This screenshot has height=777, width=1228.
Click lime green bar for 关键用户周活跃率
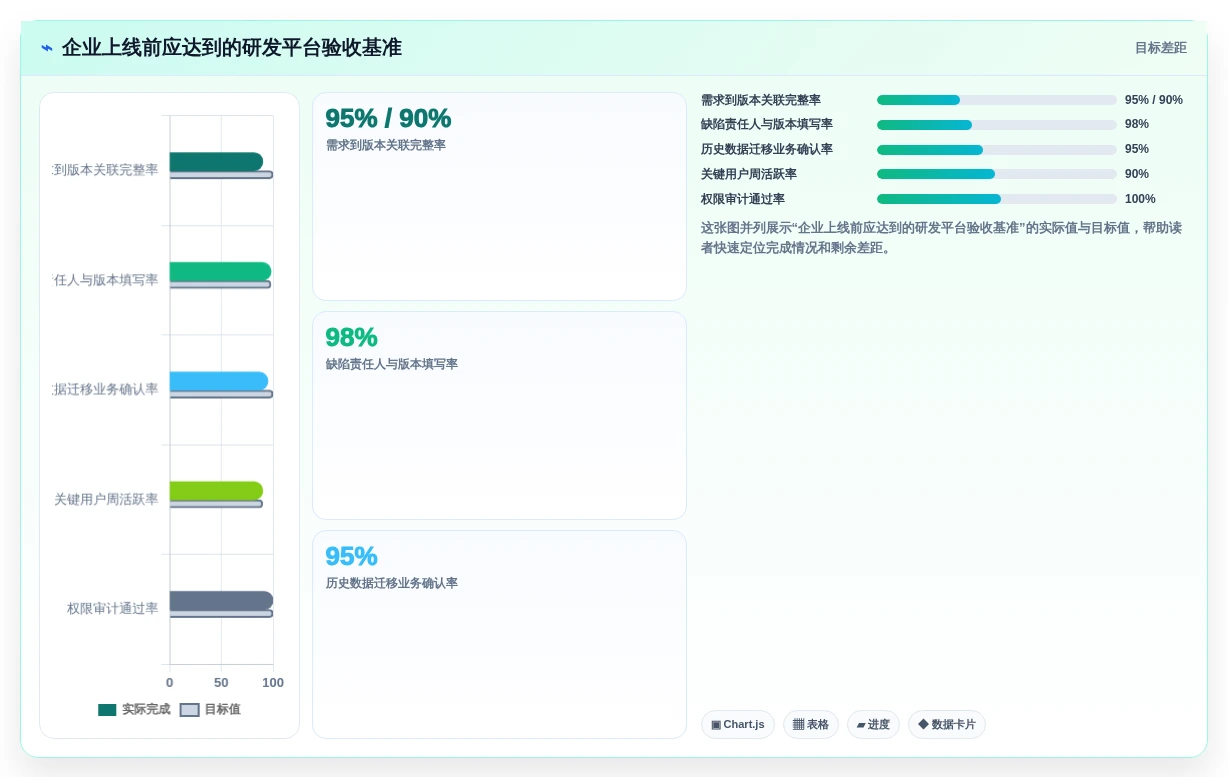click(x=216, y=491)
